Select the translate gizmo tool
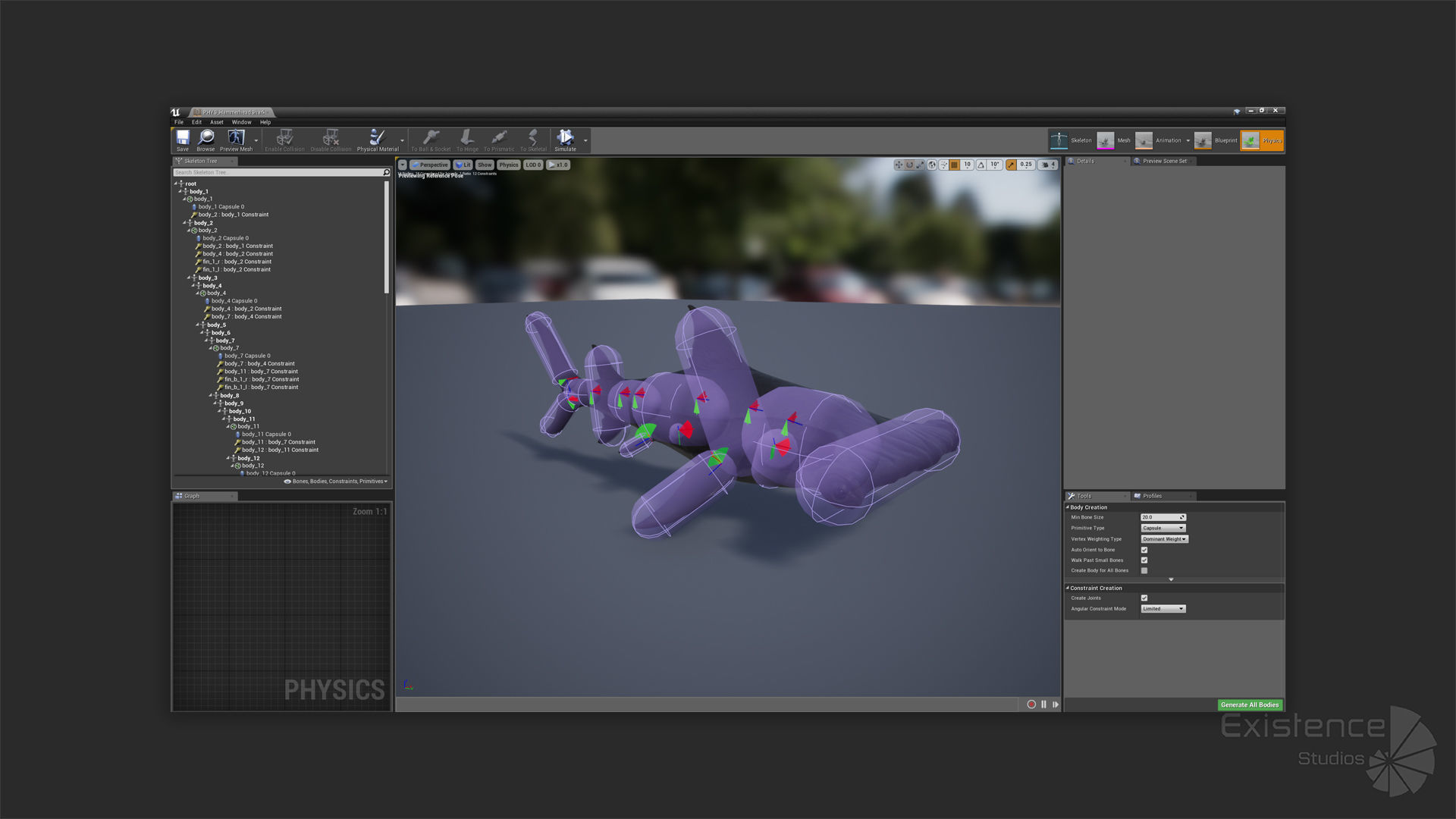1456x819 pixels. pos(899,165)
